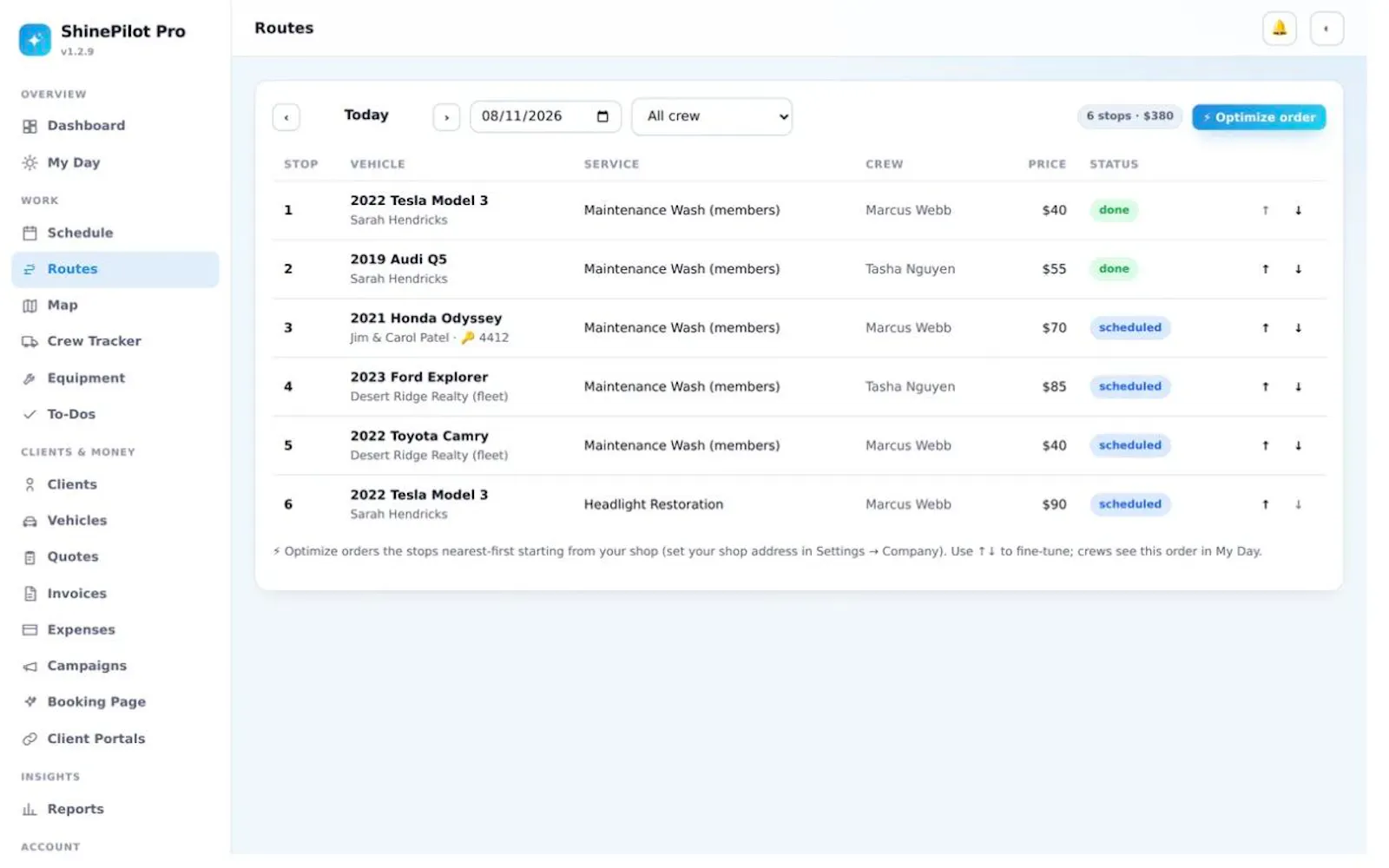
Task: Open Crew Tracker
Action: [x=115, y=341]
